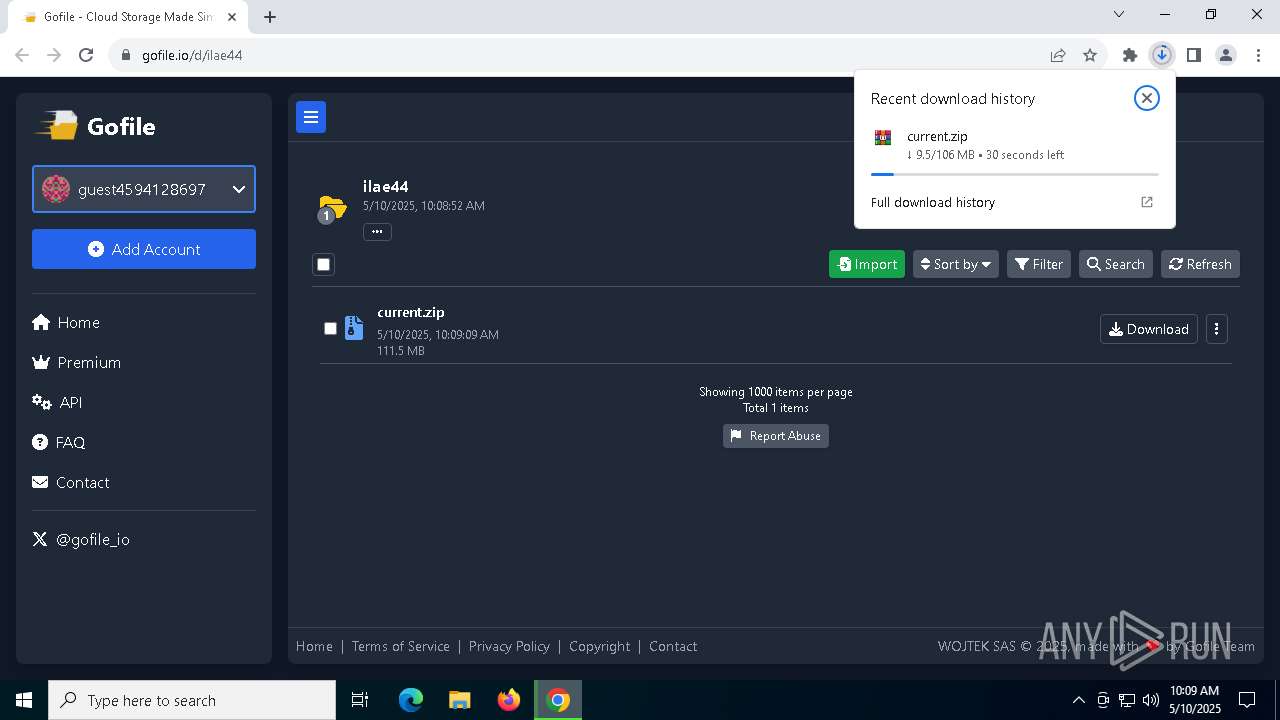The image size is (1280, 720).
Task: Show hidden tray icons chevron
Action: pos(1079,700)
